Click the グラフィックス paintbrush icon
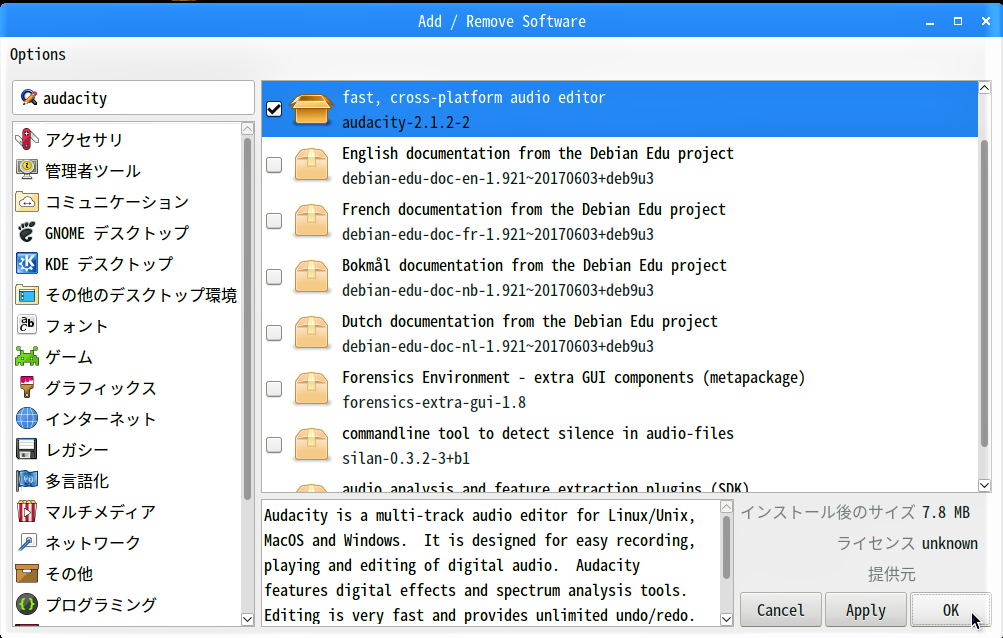This screenshot has width=1003, height=638. 27,387
